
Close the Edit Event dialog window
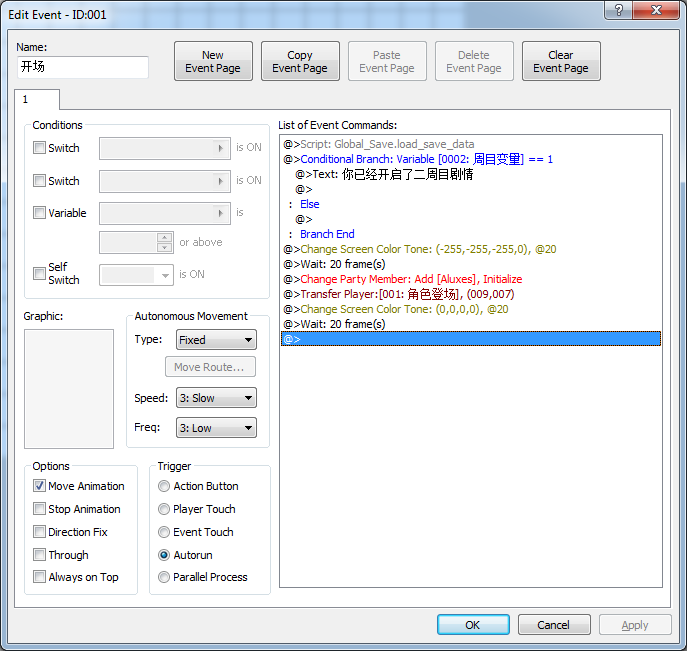[x=655, y=10]
